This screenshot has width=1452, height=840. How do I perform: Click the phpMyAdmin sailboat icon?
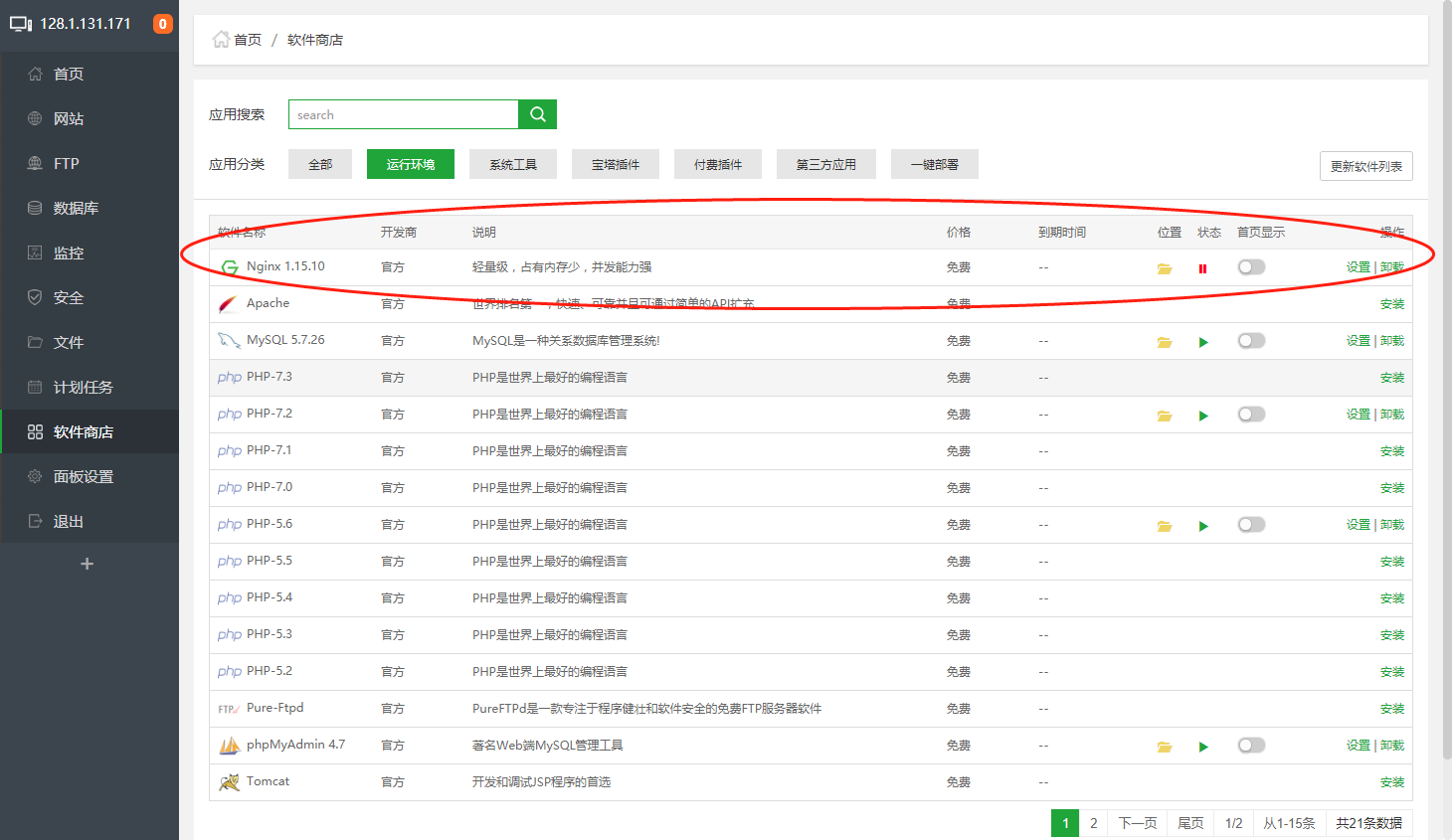(x=229, y=746)
